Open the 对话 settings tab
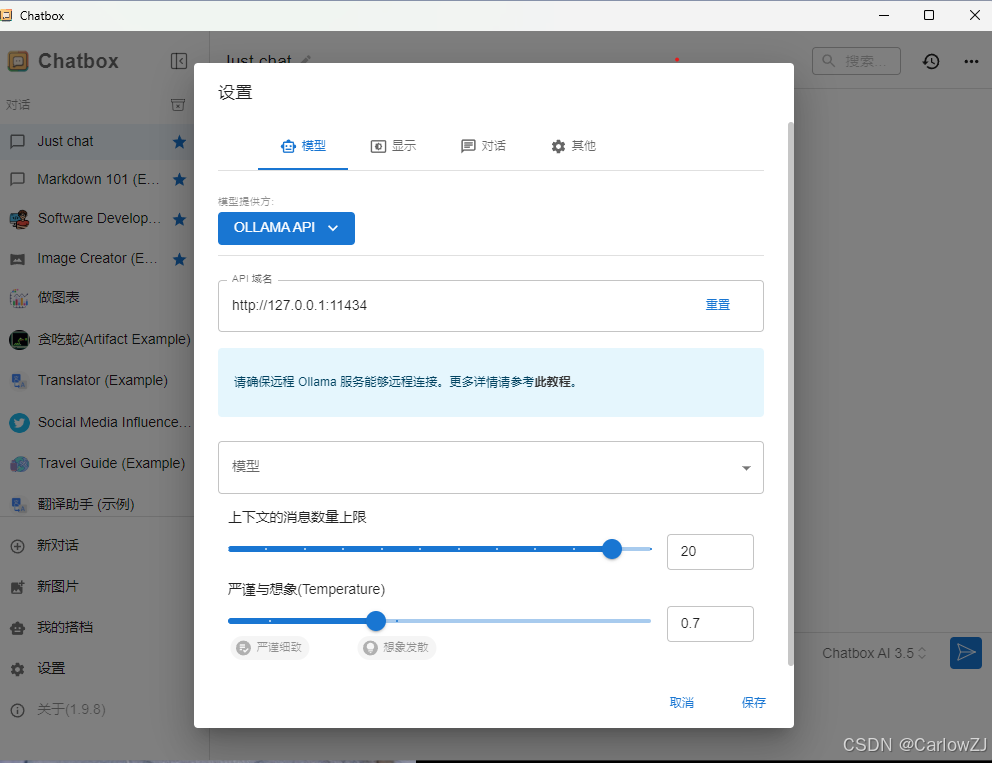 (x=483, y=146)
